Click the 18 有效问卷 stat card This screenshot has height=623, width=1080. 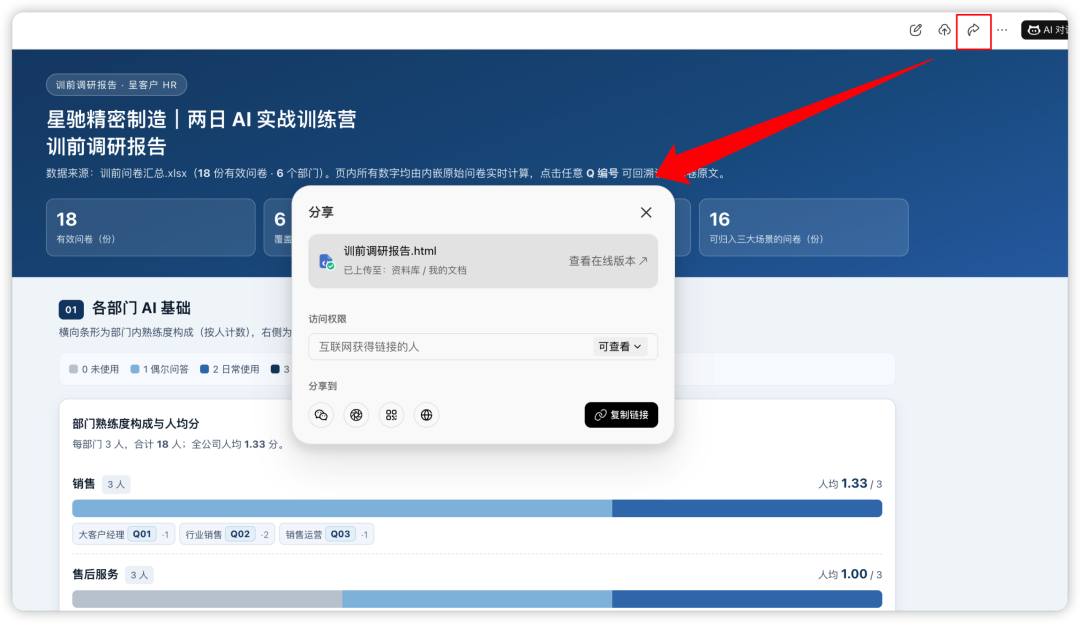tap(151, 227)
